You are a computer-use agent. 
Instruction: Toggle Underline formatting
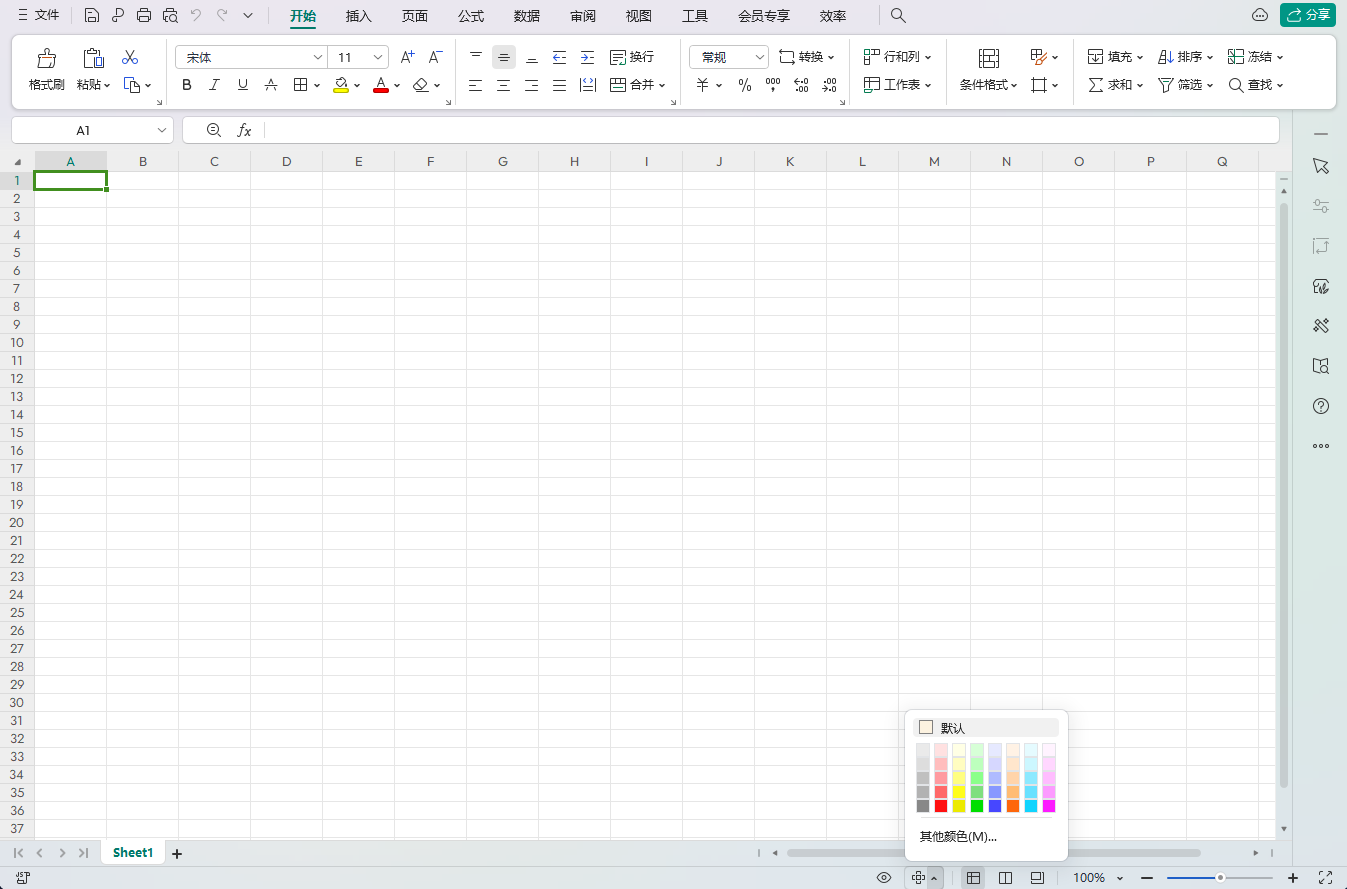coord(242,85)
